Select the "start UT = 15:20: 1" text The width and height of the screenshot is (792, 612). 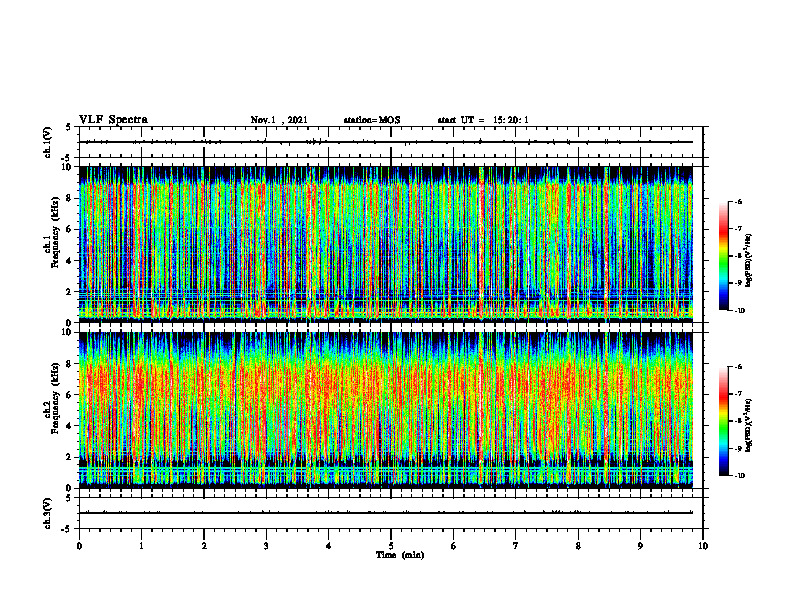pos(483,120)
